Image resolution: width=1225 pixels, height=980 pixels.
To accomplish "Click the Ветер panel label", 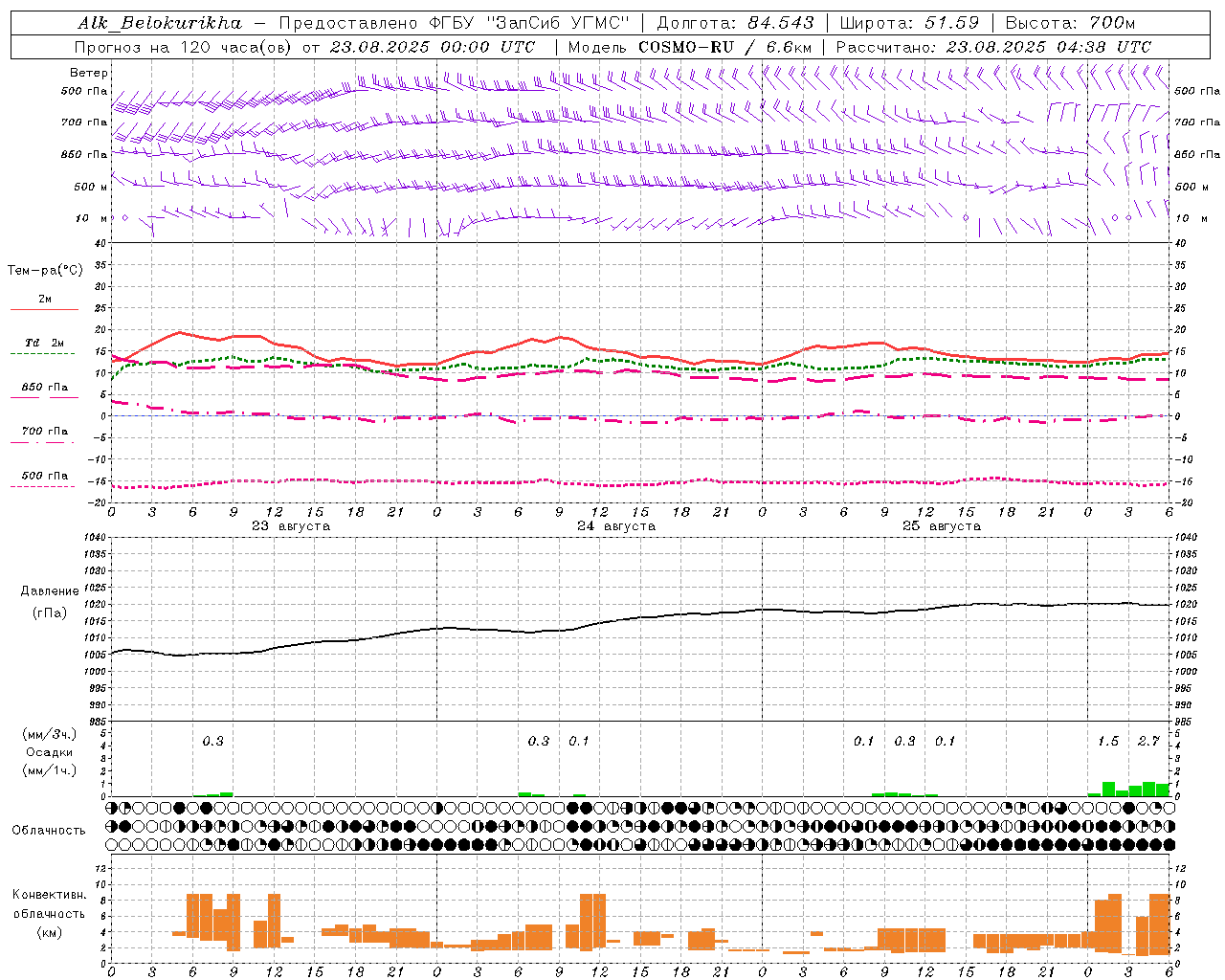I will 89,73.
